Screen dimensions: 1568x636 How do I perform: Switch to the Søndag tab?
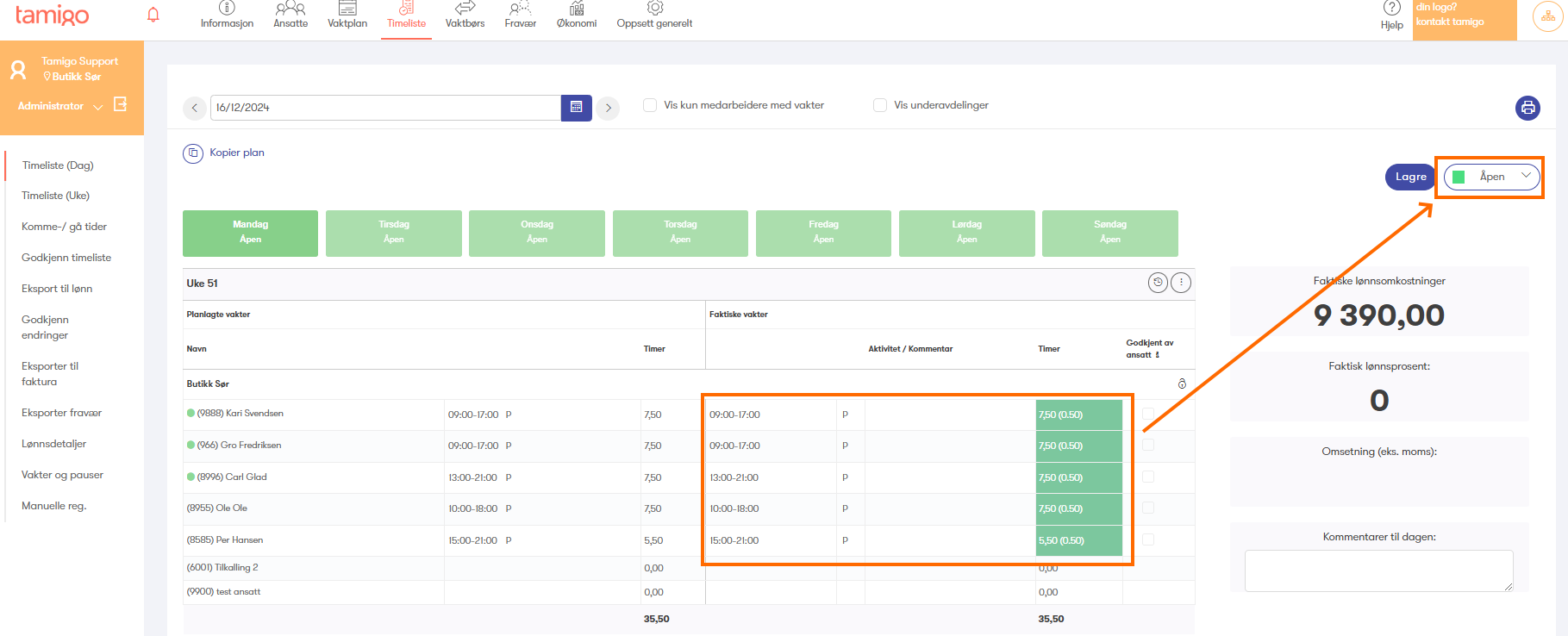point(1110,233)
